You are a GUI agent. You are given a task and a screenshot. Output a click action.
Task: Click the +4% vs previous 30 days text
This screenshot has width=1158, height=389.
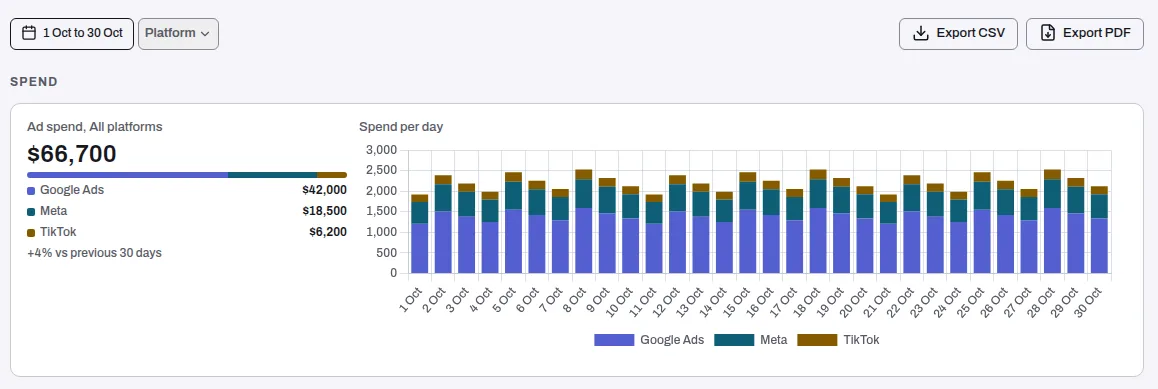click(x=95, y=253)
